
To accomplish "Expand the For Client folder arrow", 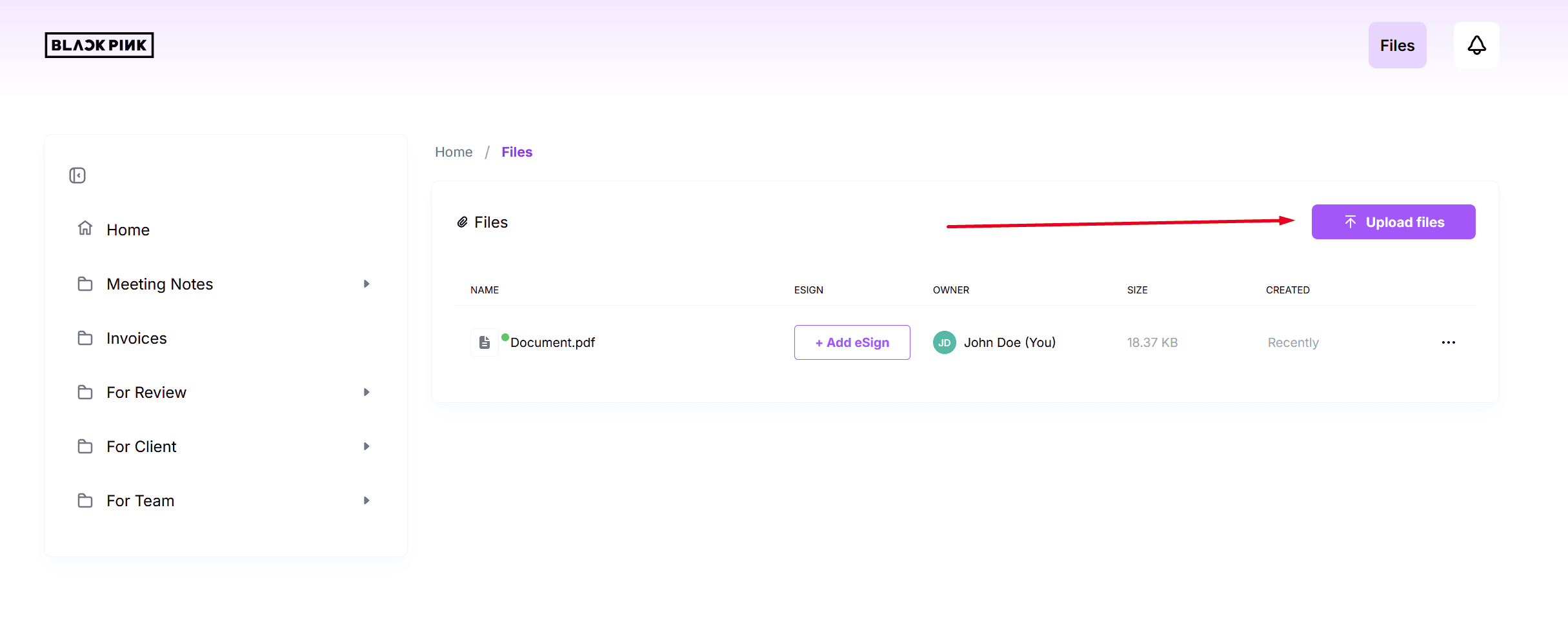I will 367,446.
